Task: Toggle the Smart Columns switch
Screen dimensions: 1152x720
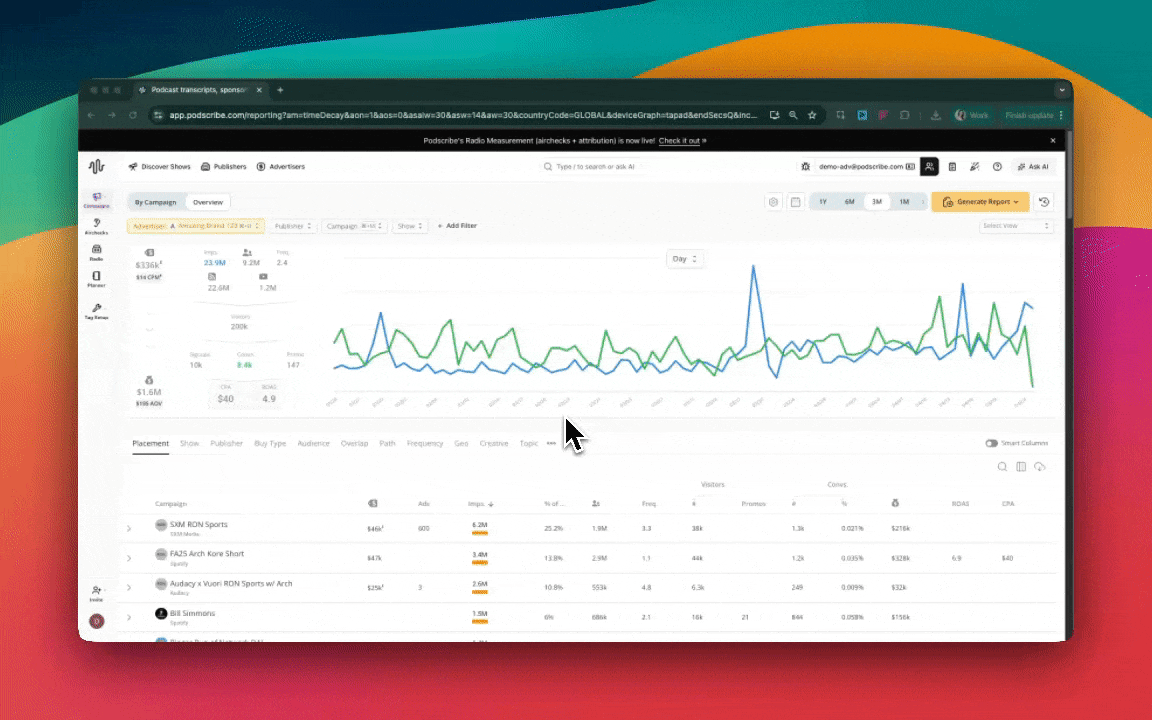Action: pos(992,443)
